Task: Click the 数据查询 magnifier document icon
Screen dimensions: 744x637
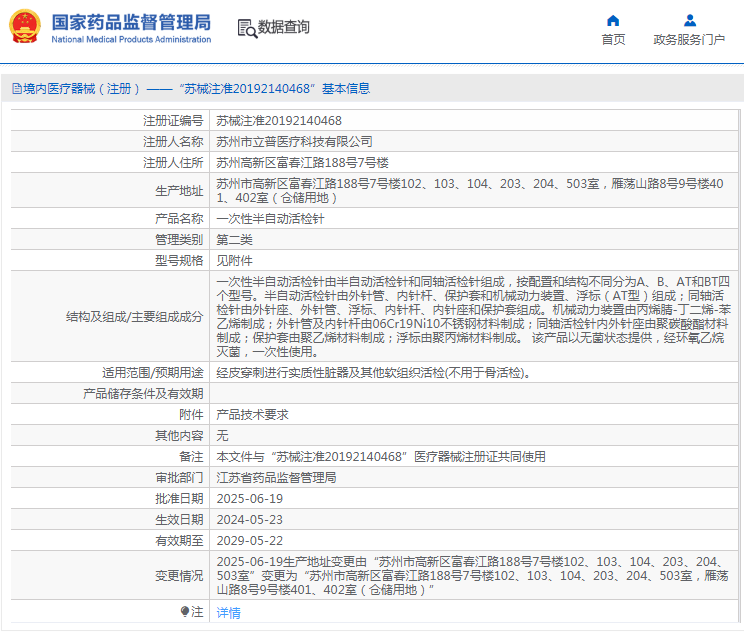Action: [x=246, y=27]
